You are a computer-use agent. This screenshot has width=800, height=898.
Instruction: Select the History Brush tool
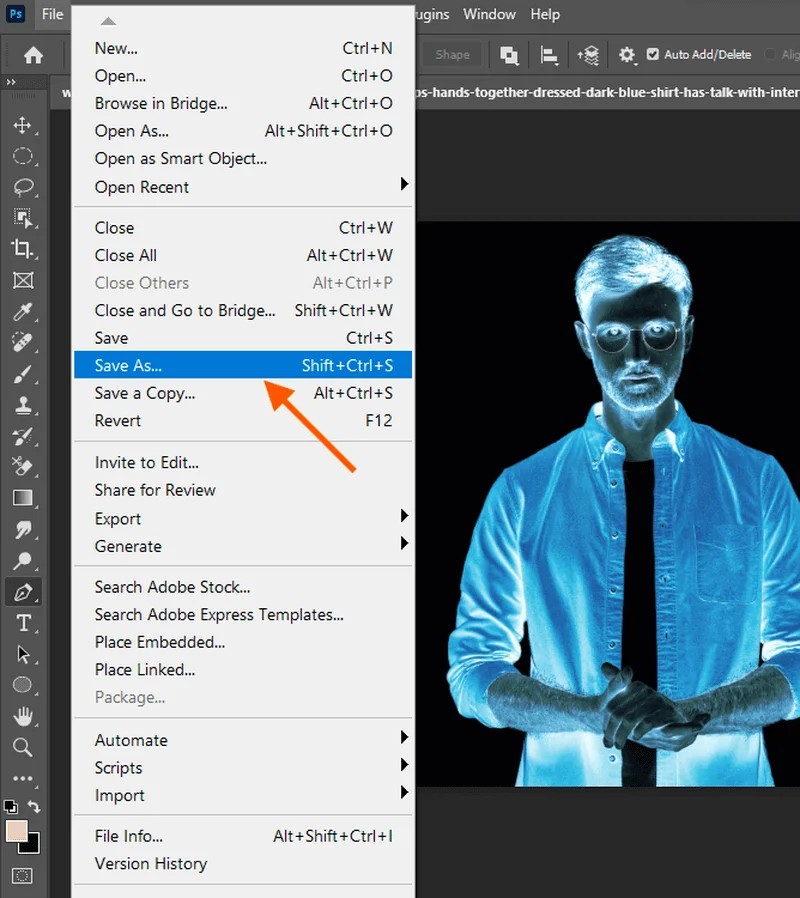click(x=23, y=436)
